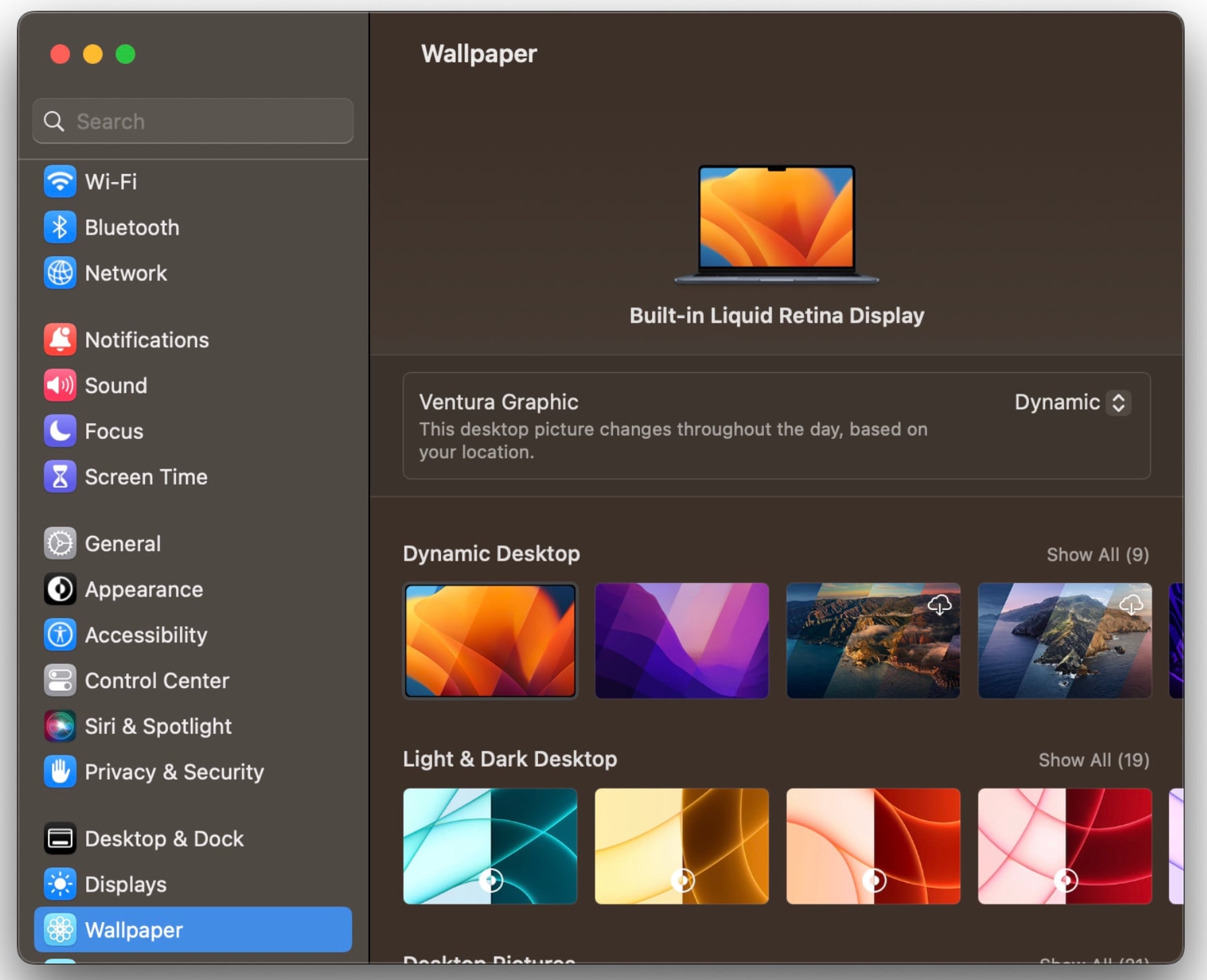Click the General gear icon
This screenshot has height=980, width=1207.
pyautogui.click(x=60, y=543)
